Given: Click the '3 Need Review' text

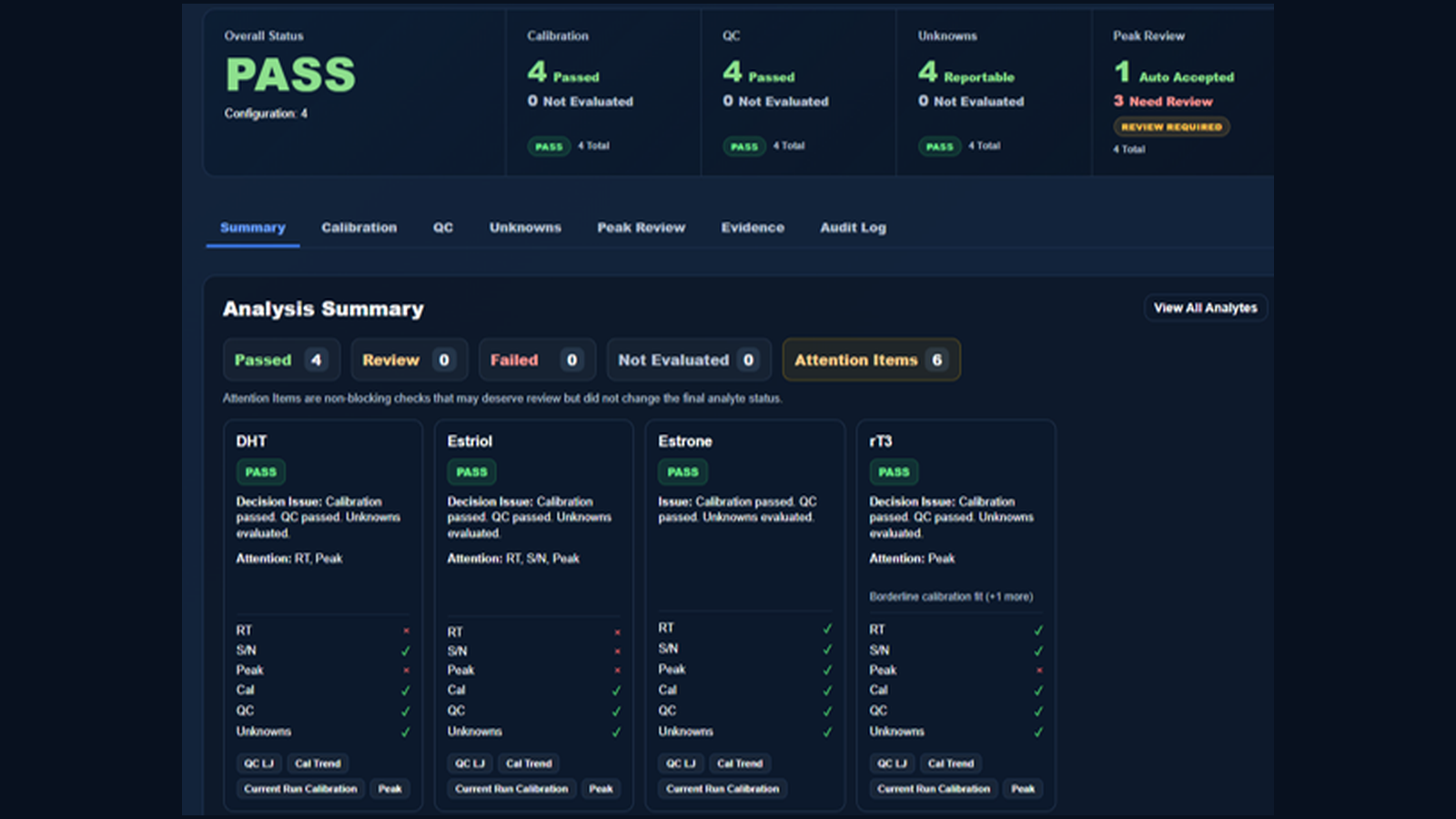Looking at the screenshot, I should (1163, 101).
